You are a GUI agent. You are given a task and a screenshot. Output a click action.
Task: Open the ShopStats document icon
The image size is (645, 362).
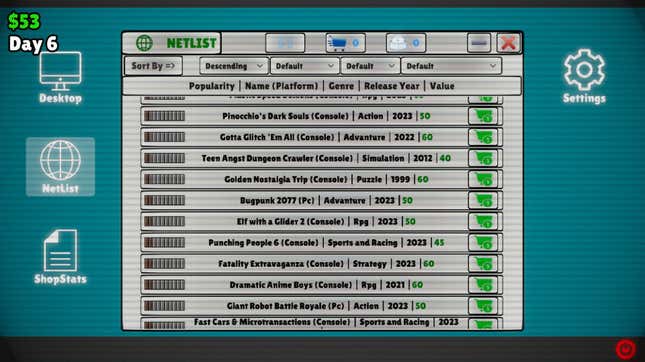pyautogui.click(x=60, y=257)
